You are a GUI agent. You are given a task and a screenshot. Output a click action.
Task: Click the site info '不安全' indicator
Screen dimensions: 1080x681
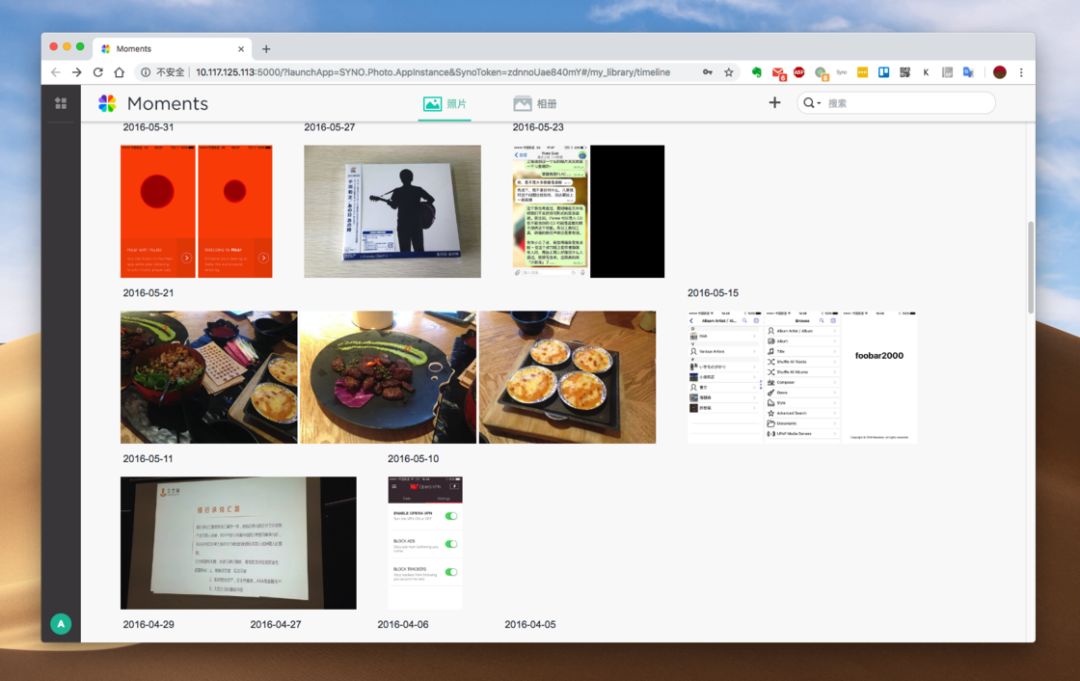pyautogui.click(x=163, y=72)
